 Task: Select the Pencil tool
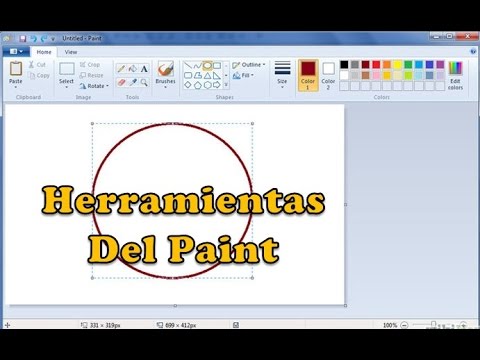click(x=121, y=69)
